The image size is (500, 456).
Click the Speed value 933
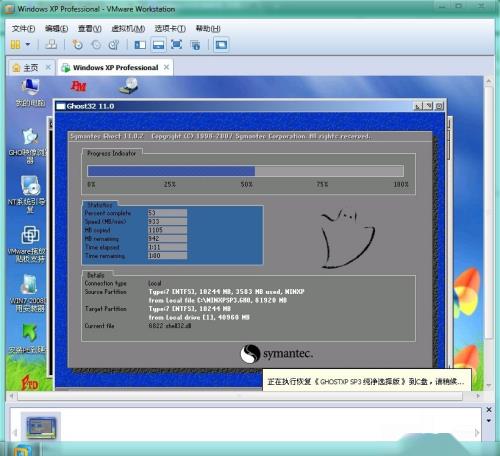point(167,221)
